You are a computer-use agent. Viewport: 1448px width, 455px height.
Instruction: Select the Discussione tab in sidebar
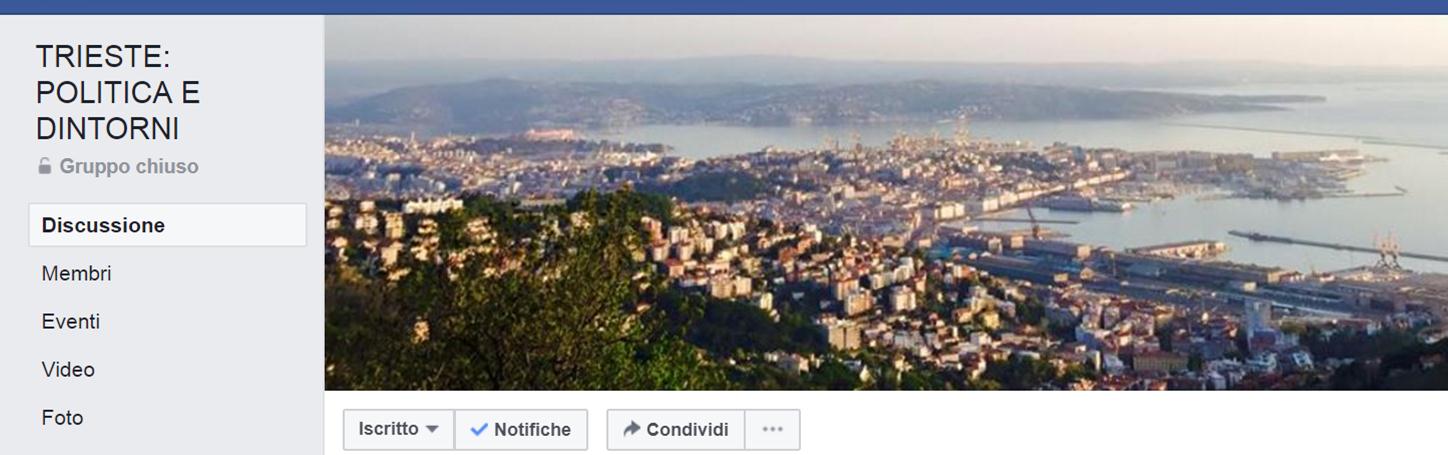[x=167, y=225]
